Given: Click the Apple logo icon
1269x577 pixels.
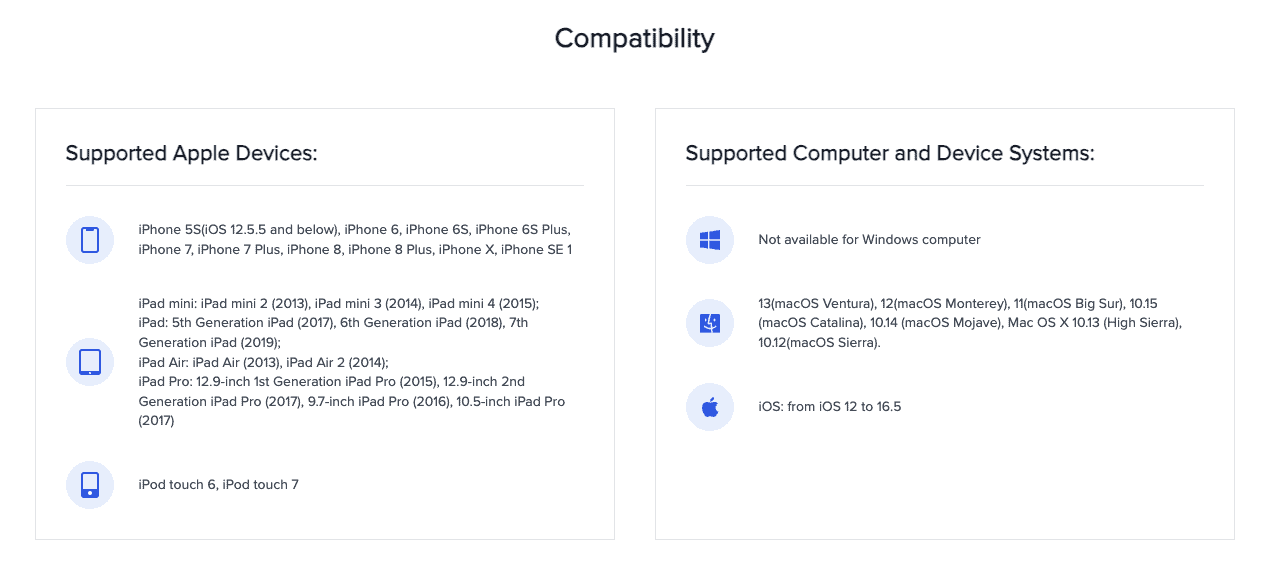Looking at the screenshot, I should [710, 407].
